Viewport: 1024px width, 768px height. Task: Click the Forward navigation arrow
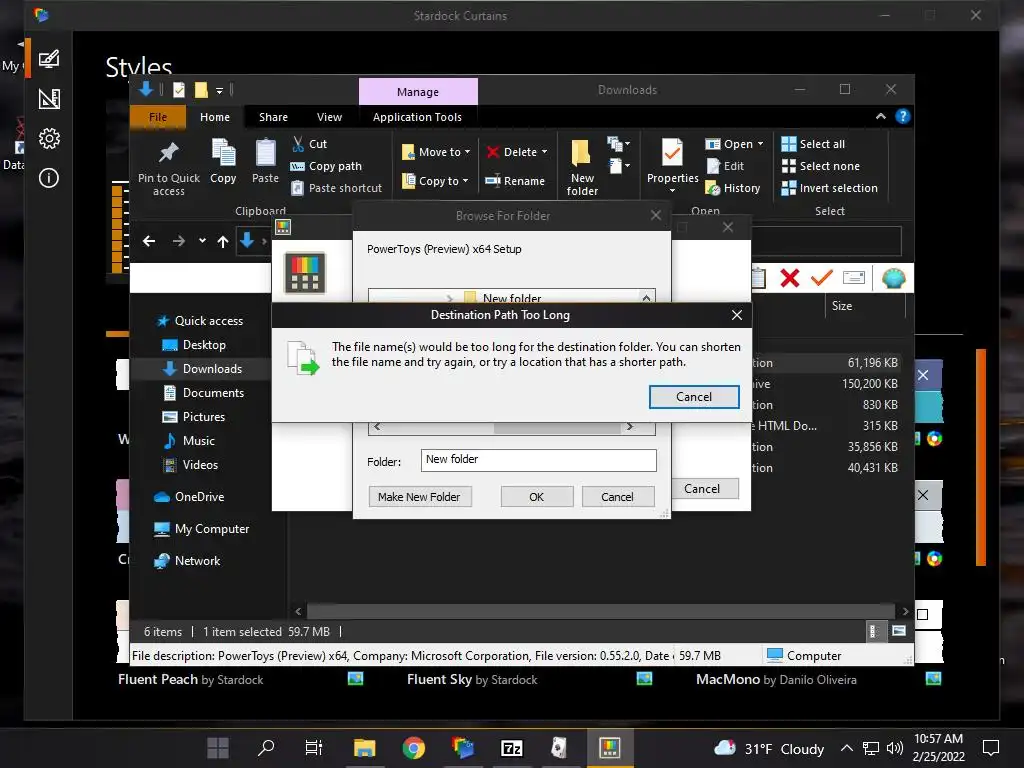point(178,242)
